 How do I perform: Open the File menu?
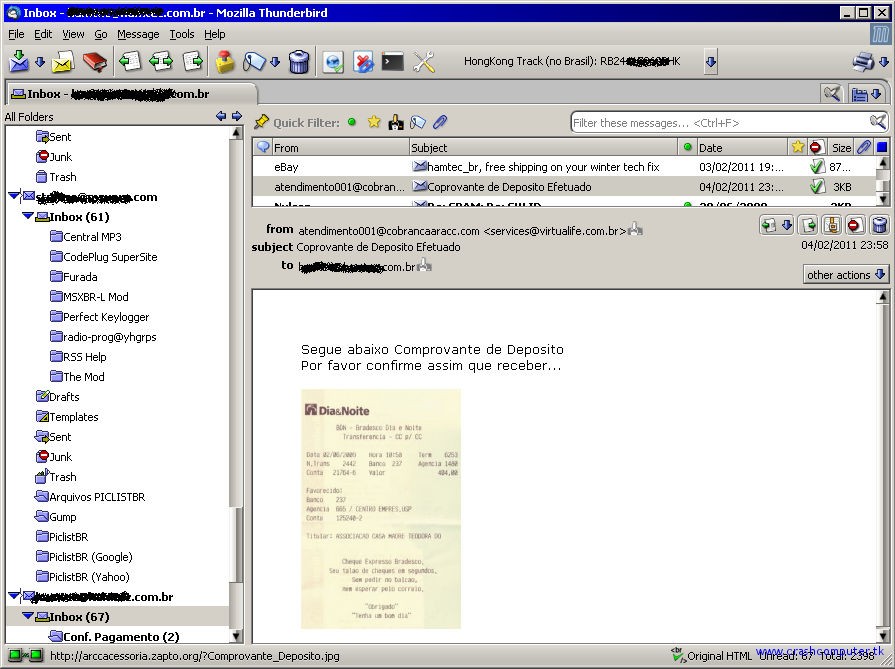16,34
